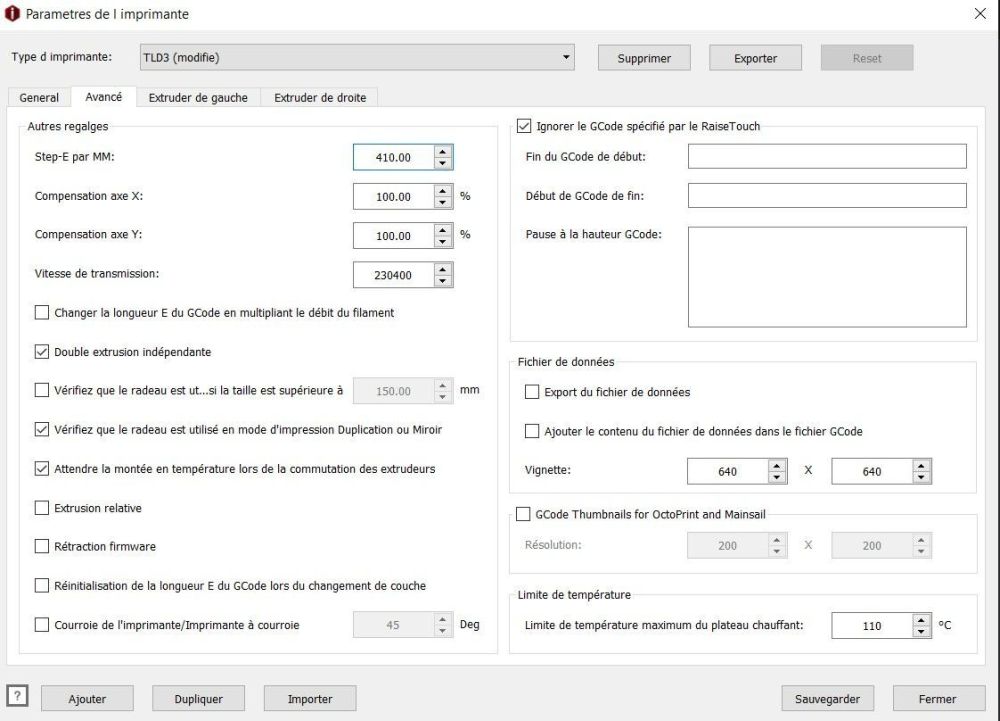Image resolution: width=1000 pixels, height=721 pixels.
Task: Click the Supprimer button
Action: (x=644, y=58)
